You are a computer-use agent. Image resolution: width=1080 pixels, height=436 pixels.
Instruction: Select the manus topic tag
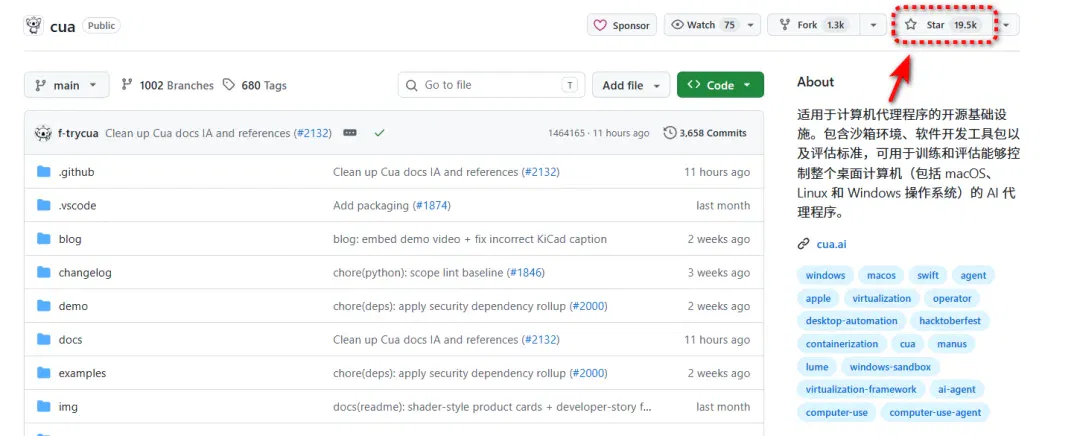[x=952, y=344]
